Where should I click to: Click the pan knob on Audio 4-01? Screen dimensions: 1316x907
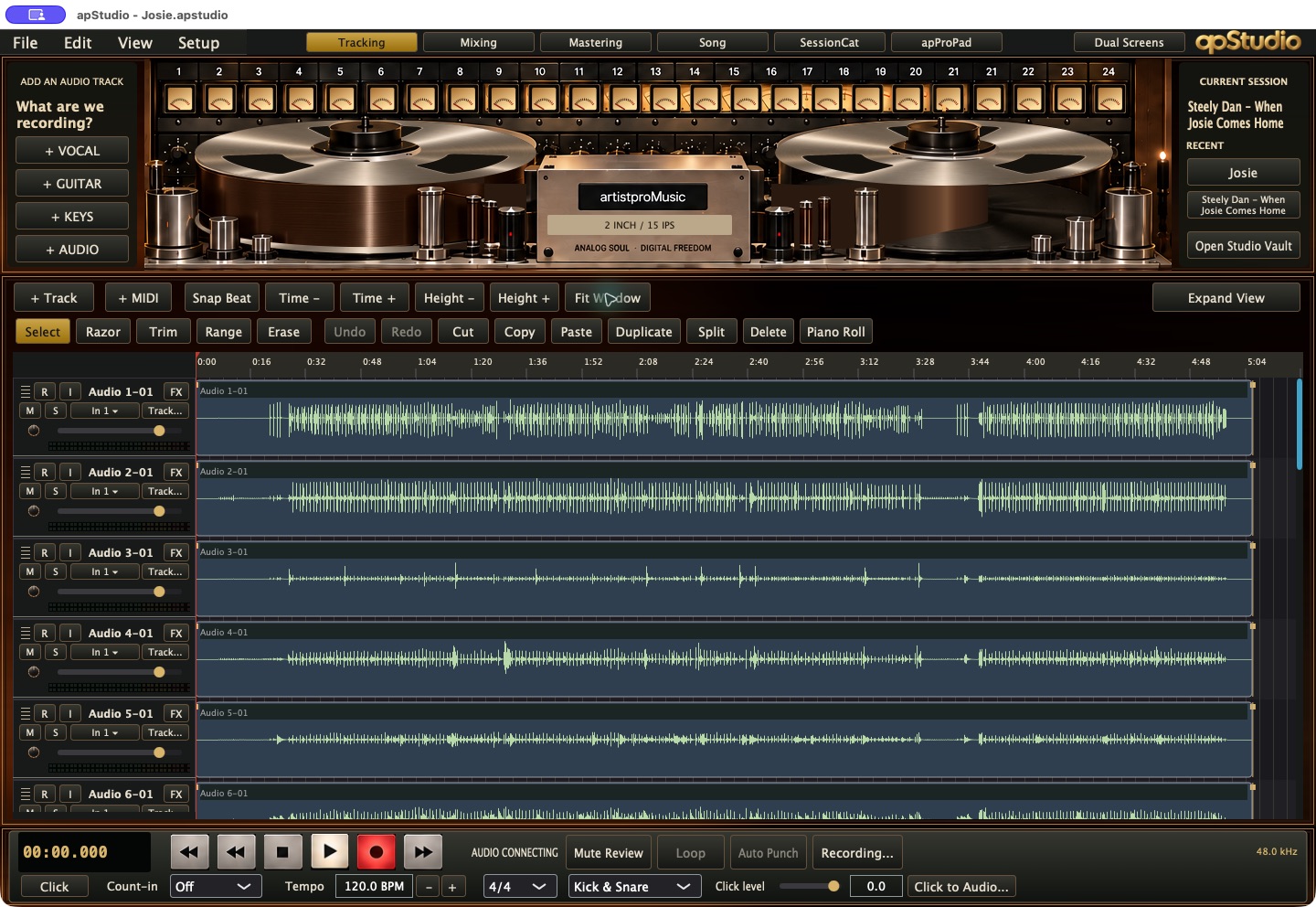[34, 672]
